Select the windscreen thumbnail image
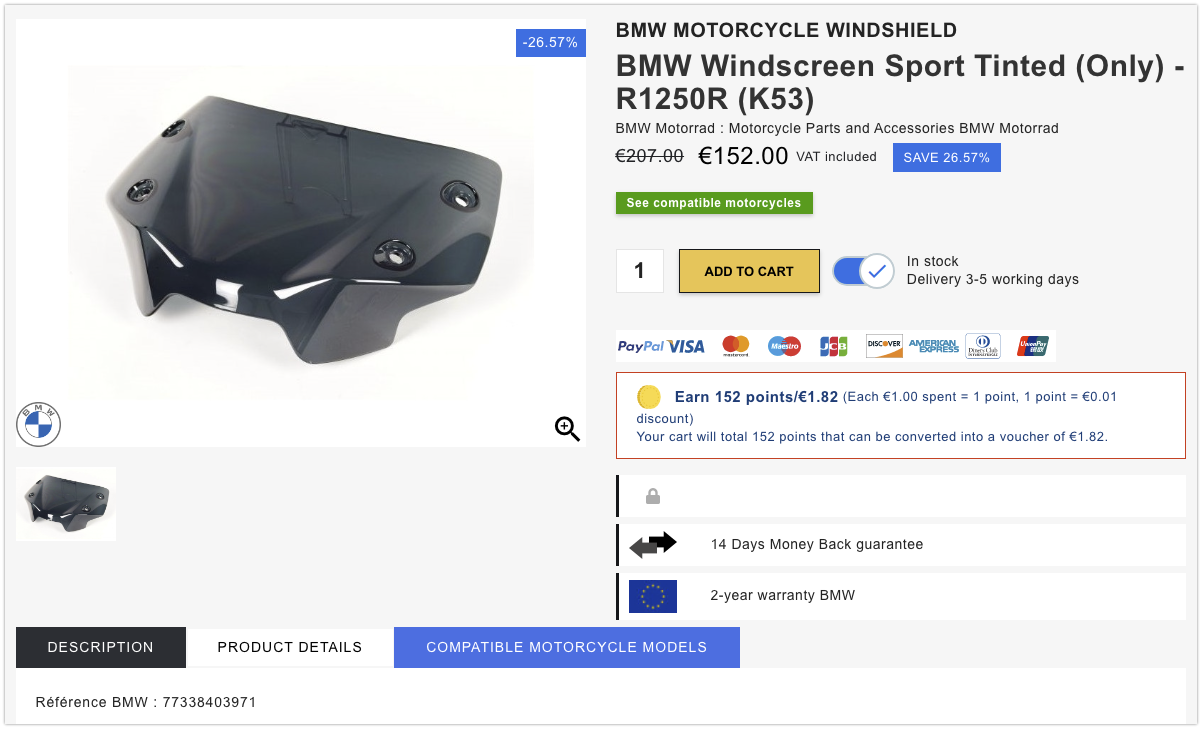 coord(66,504)
